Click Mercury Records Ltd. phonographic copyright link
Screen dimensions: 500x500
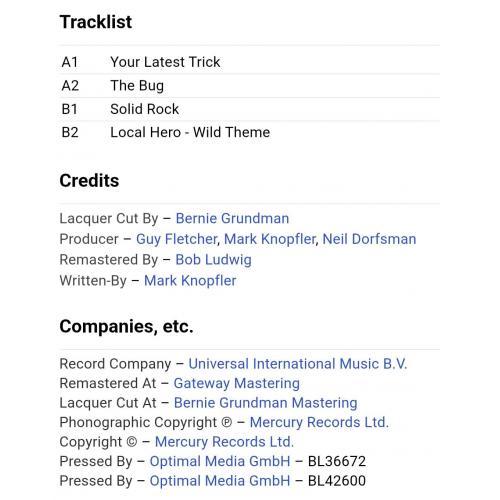coord(319,422)
